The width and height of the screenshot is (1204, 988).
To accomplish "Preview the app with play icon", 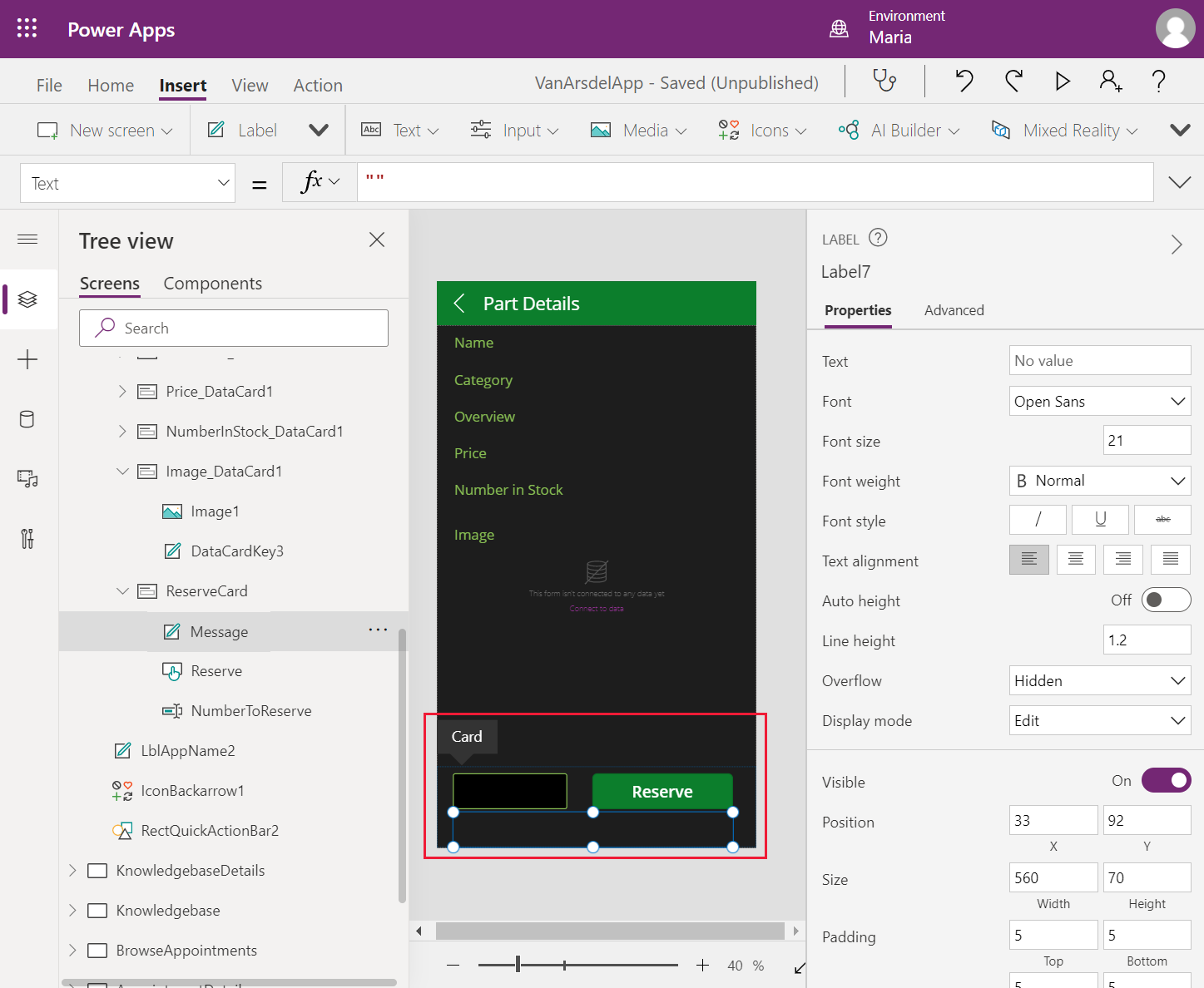I will (1062, 81).
